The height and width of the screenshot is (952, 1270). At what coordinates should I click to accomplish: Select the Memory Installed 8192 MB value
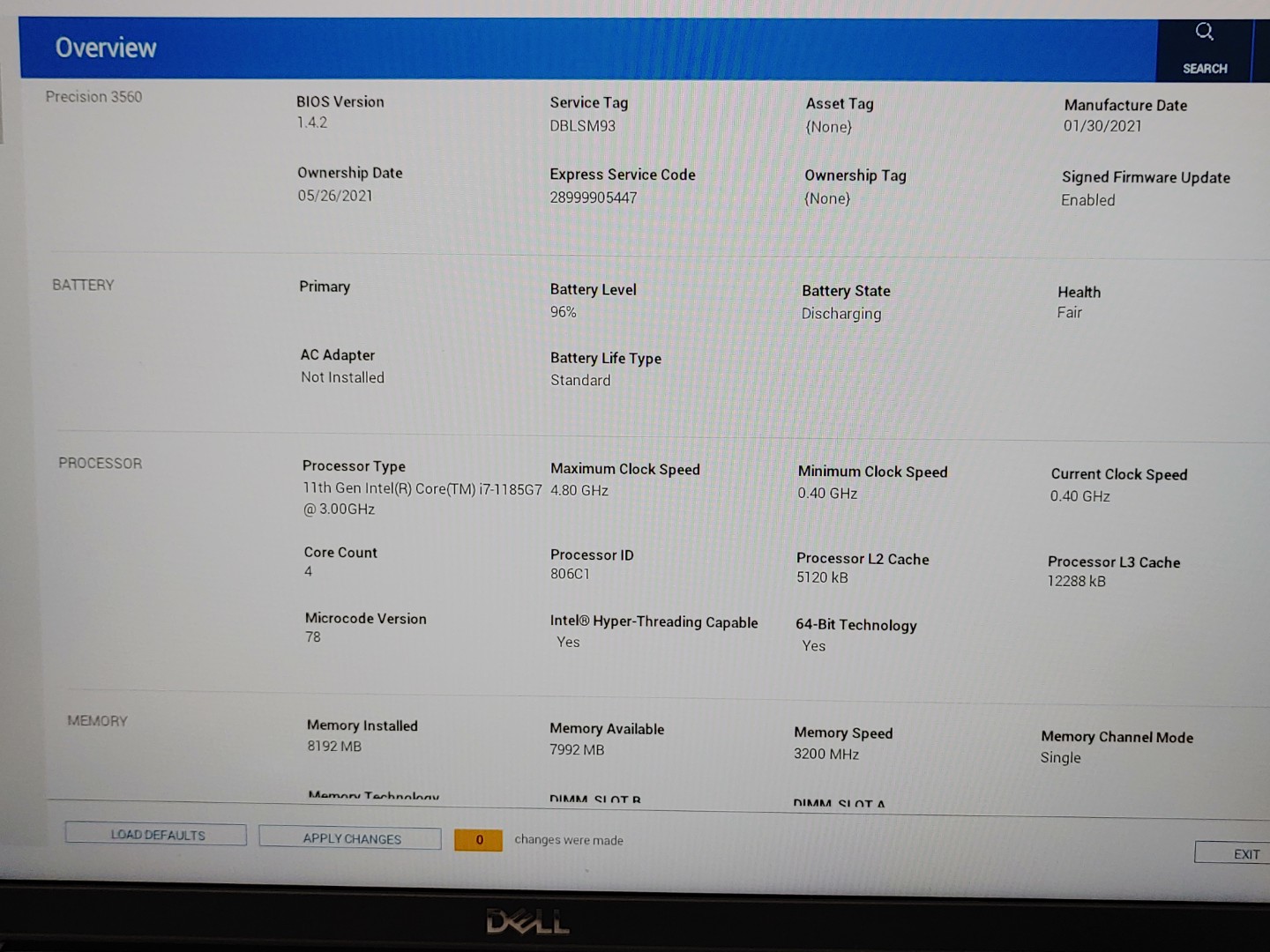(333, 747)
